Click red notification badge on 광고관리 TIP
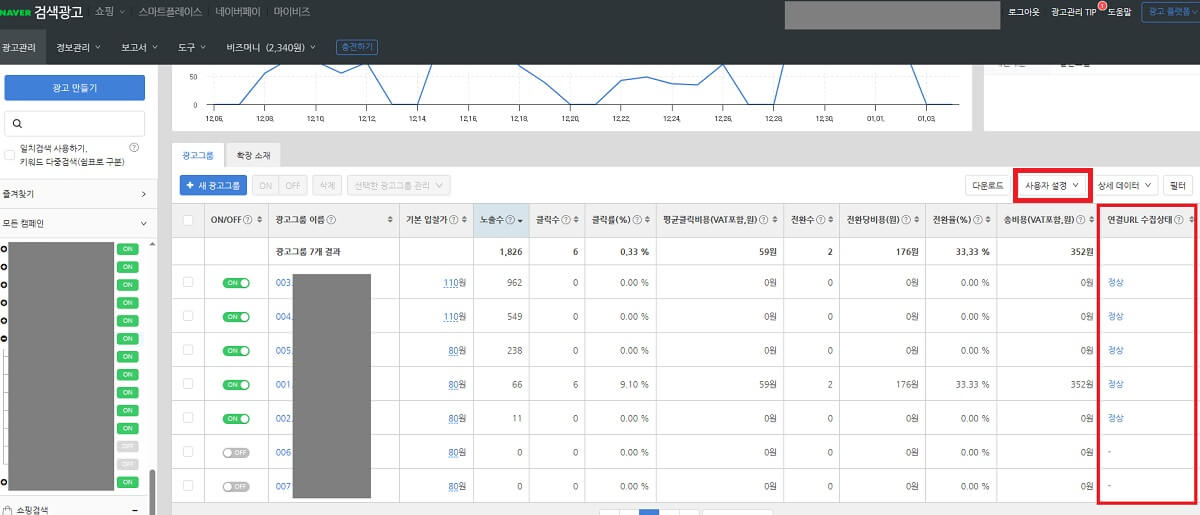Viewport: 1200px width, 515px height. (1101, 6)
